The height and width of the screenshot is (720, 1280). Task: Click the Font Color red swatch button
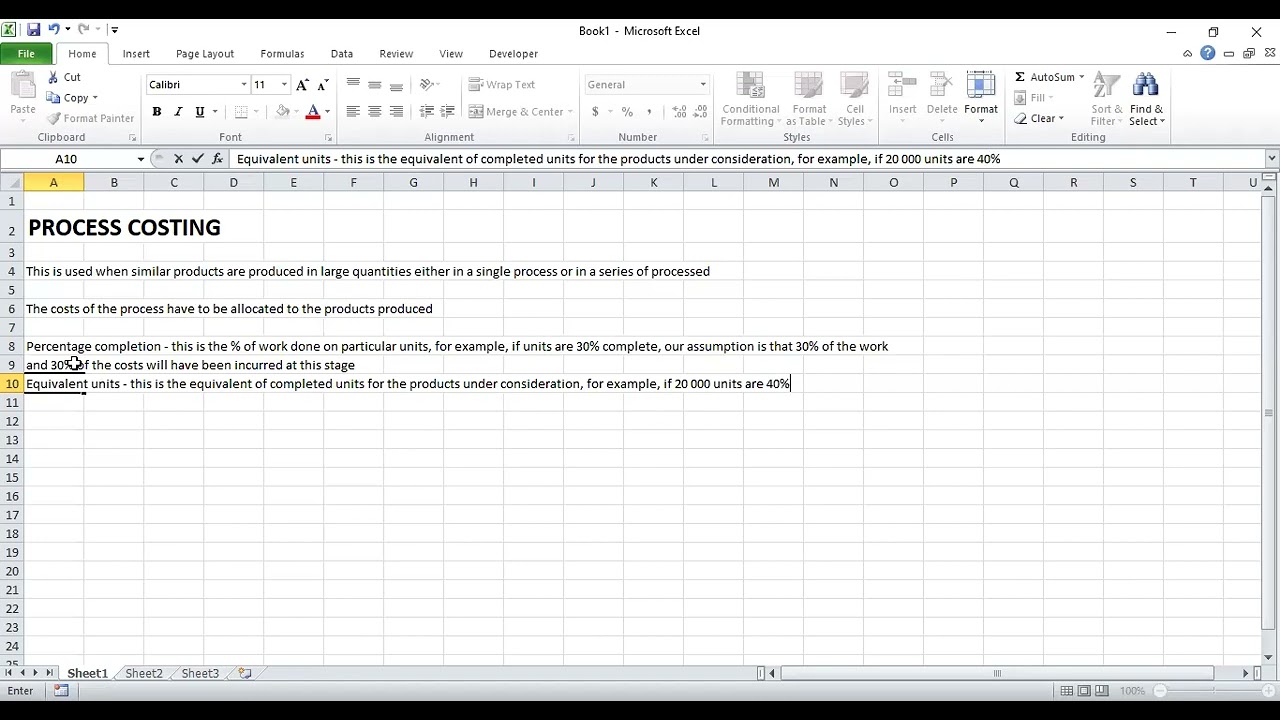click(x=313, y=112)
